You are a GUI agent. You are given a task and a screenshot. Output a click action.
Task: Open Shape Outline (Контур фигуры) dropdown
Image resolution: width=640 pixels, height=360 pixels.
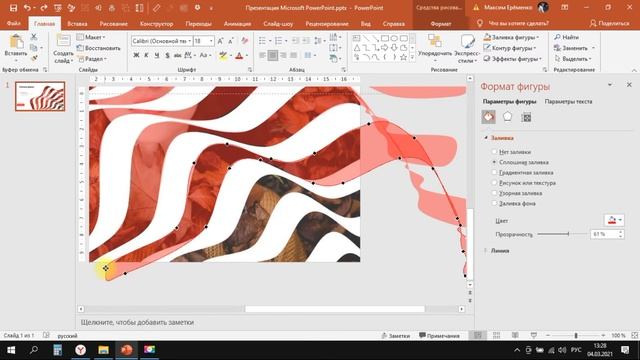coord(510,48)
